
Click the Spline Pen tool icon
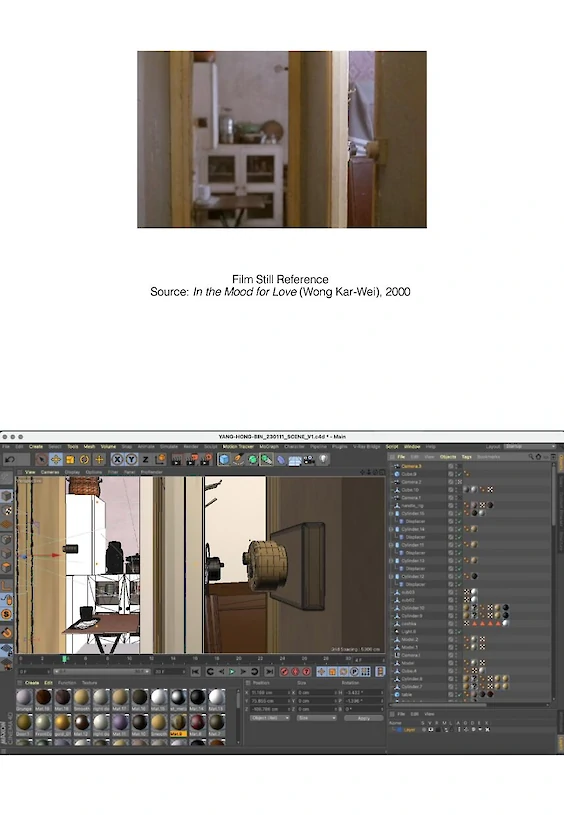(238, 459)
